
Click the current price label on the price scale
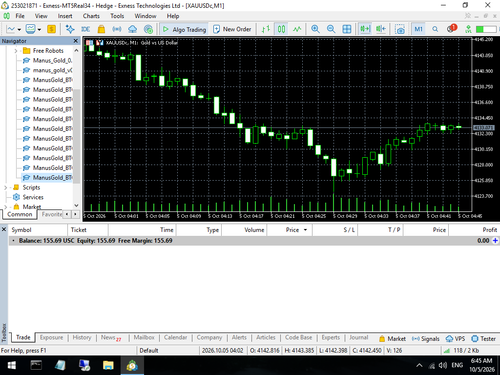484,128
